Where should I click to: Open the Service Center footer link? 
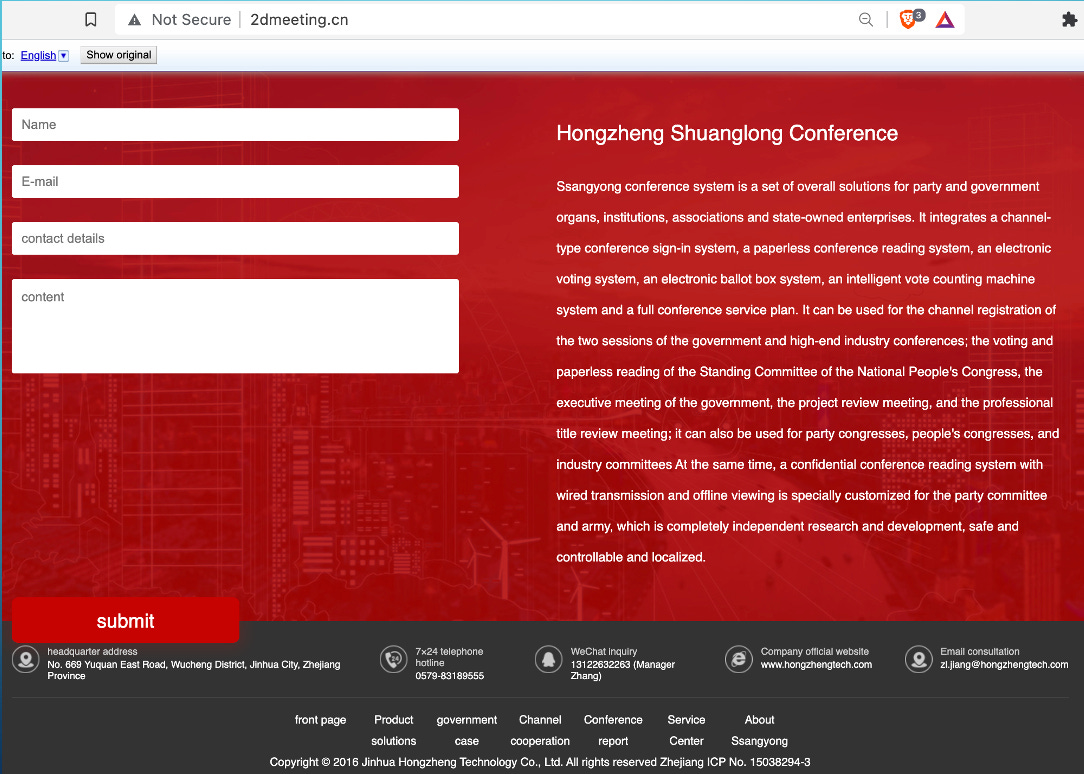(686, 730)
